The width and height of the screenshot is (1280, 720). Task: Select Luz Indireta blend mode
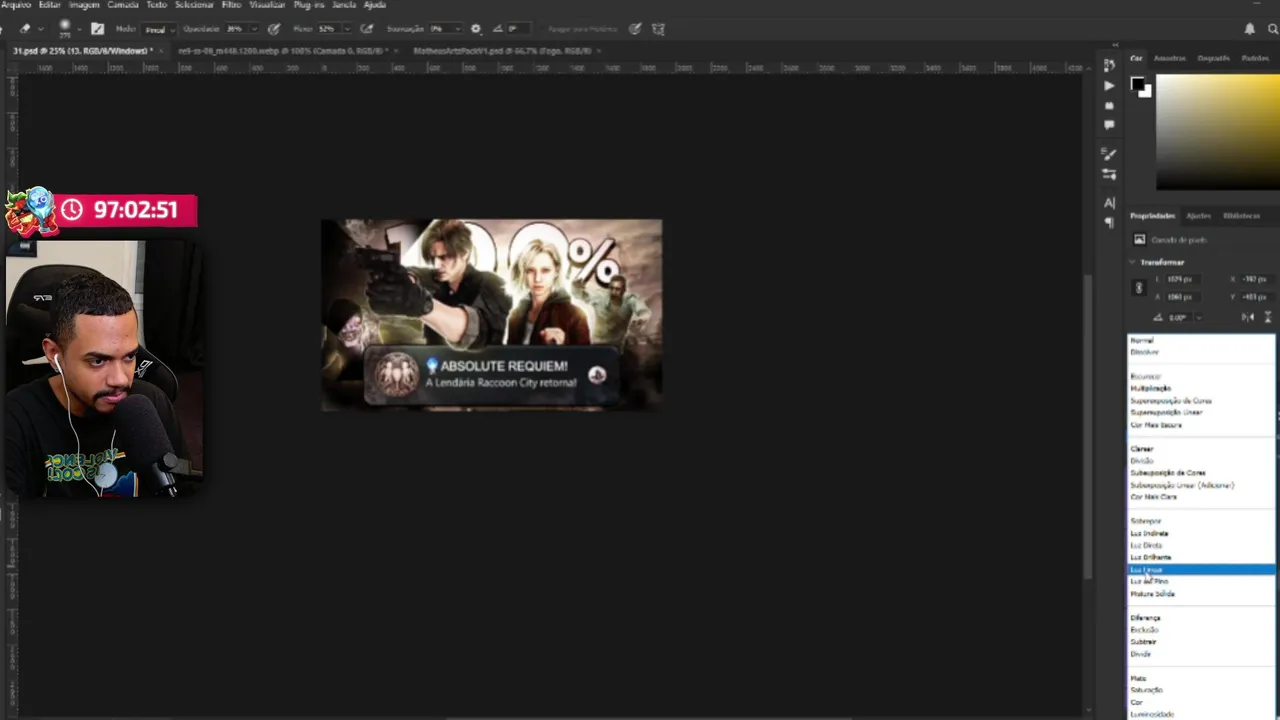coord(1201,533)
